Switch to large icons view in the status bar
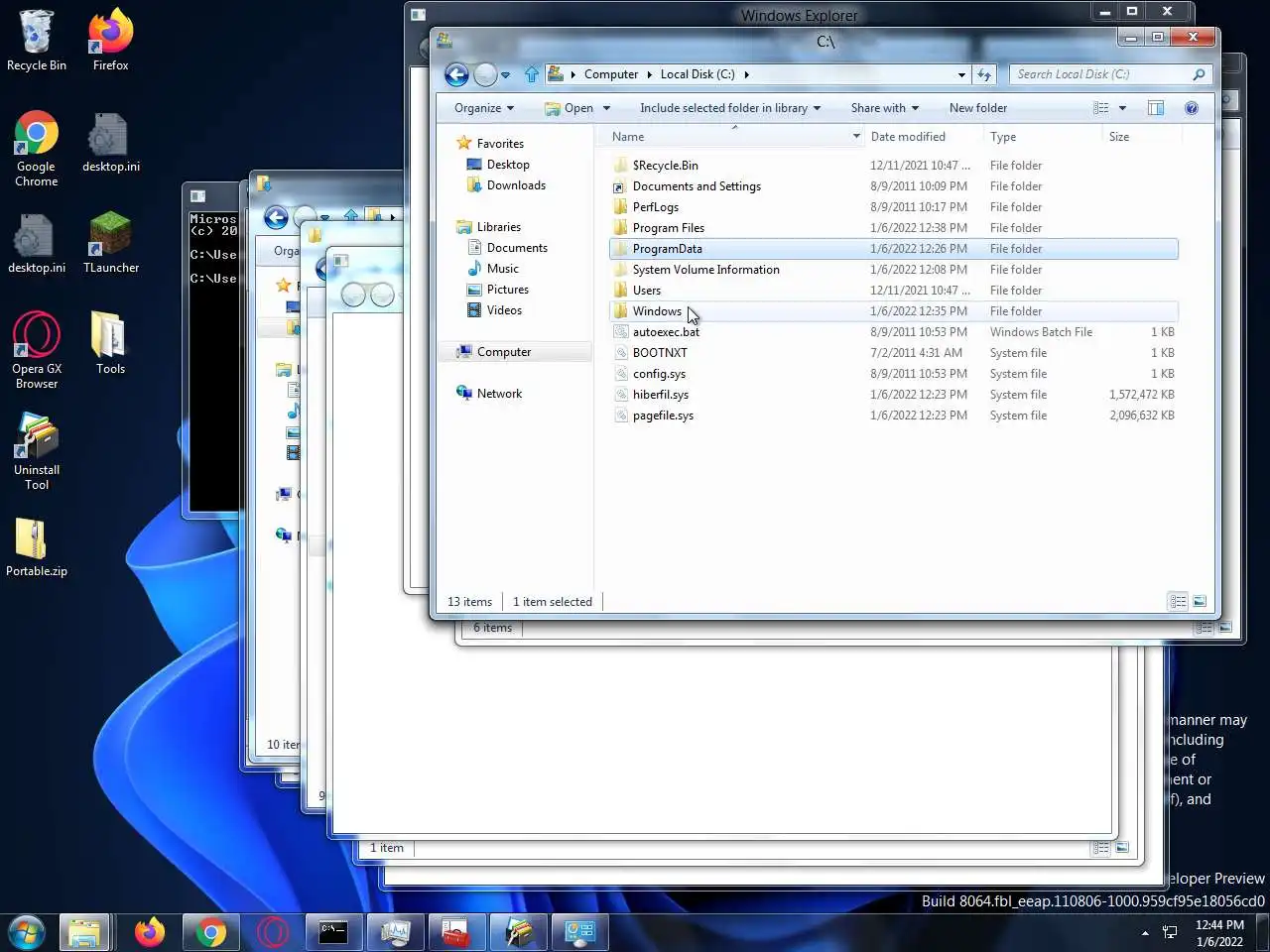The height and width of the screenshot is (952, 1270). tap(1200, 601)
